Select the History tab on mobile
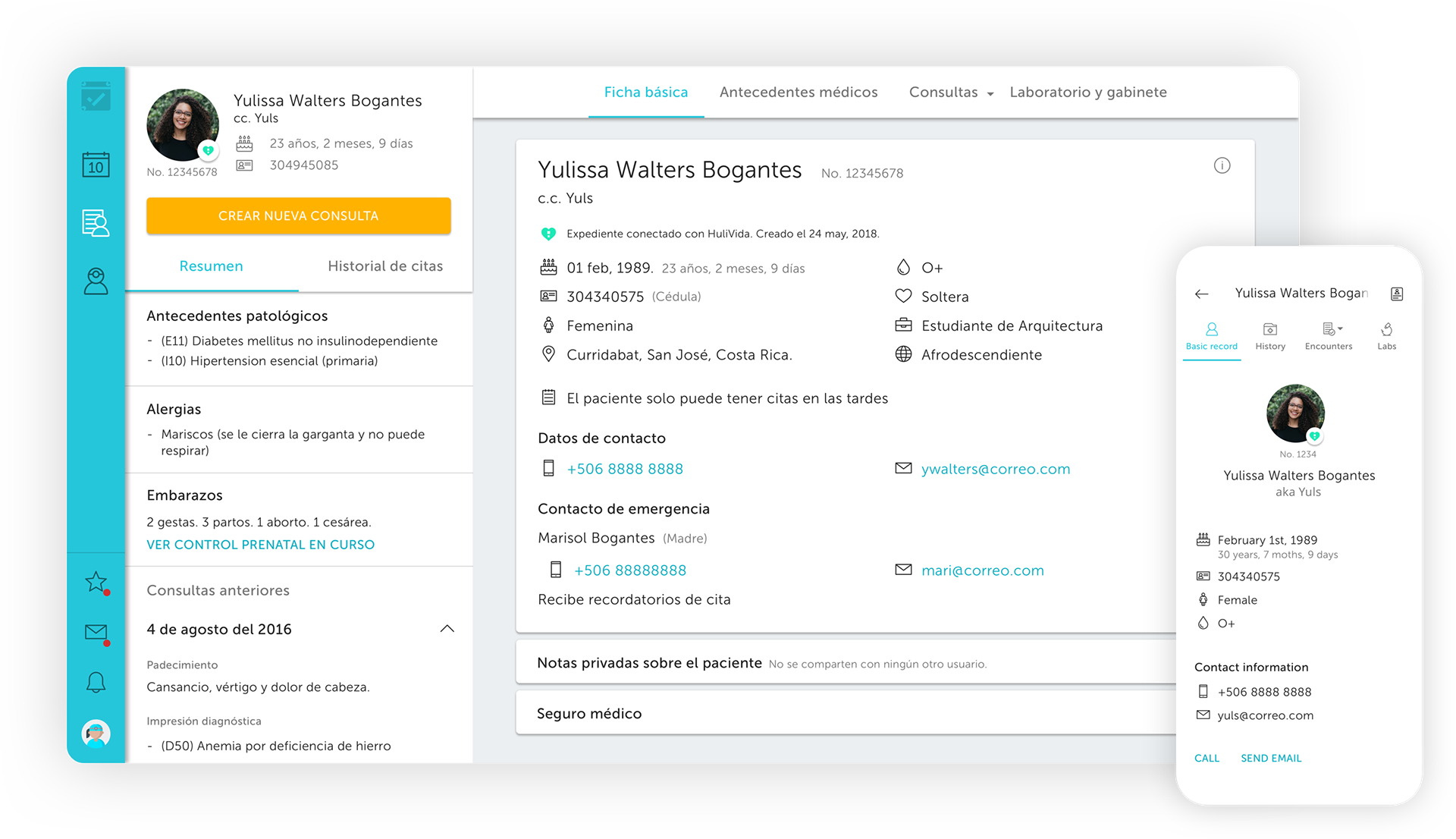The width and height of the screenshot is (1456, 839). click(x=1270, y=337)
